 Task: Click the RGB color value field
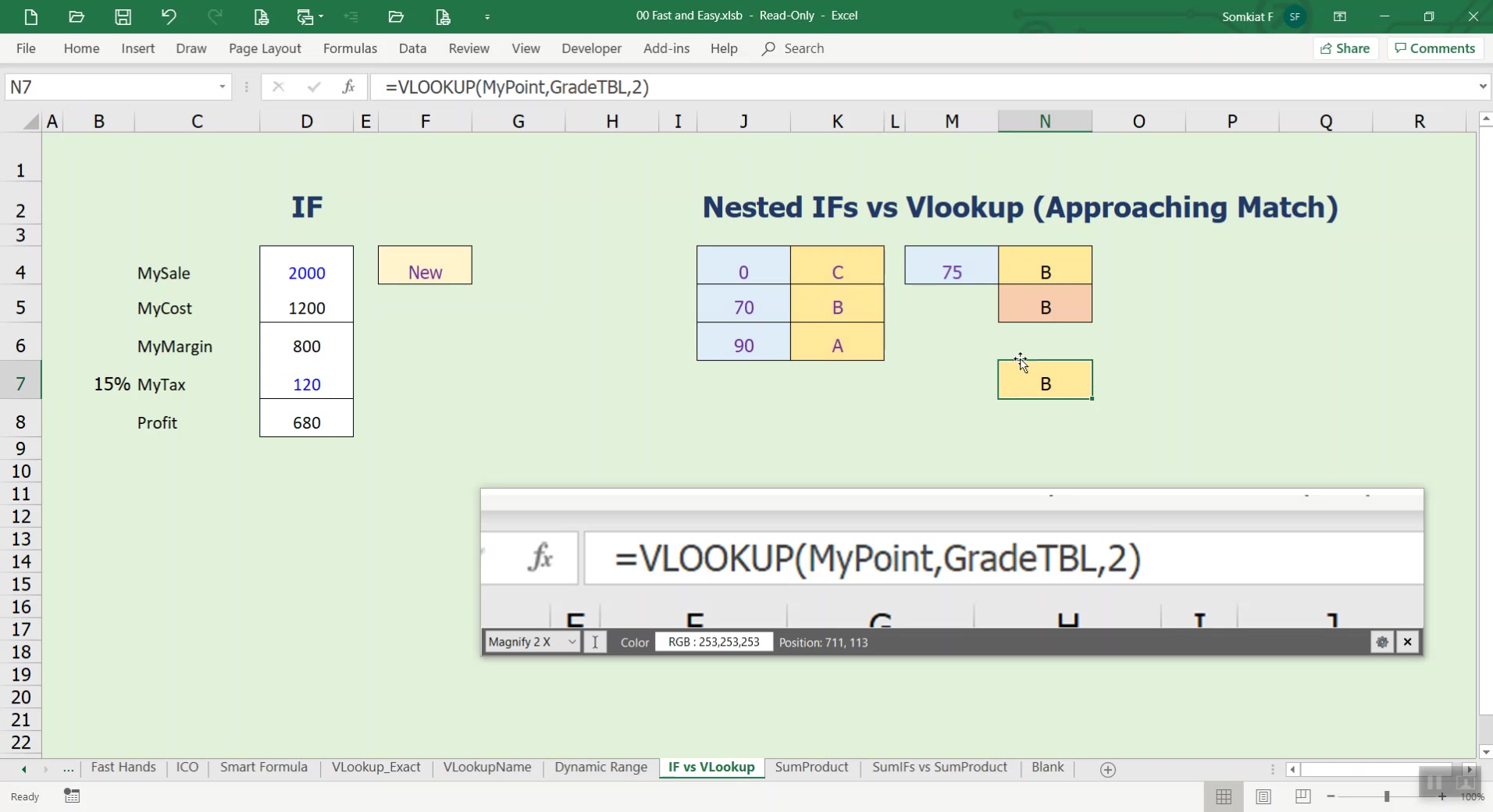pos(714,642)
